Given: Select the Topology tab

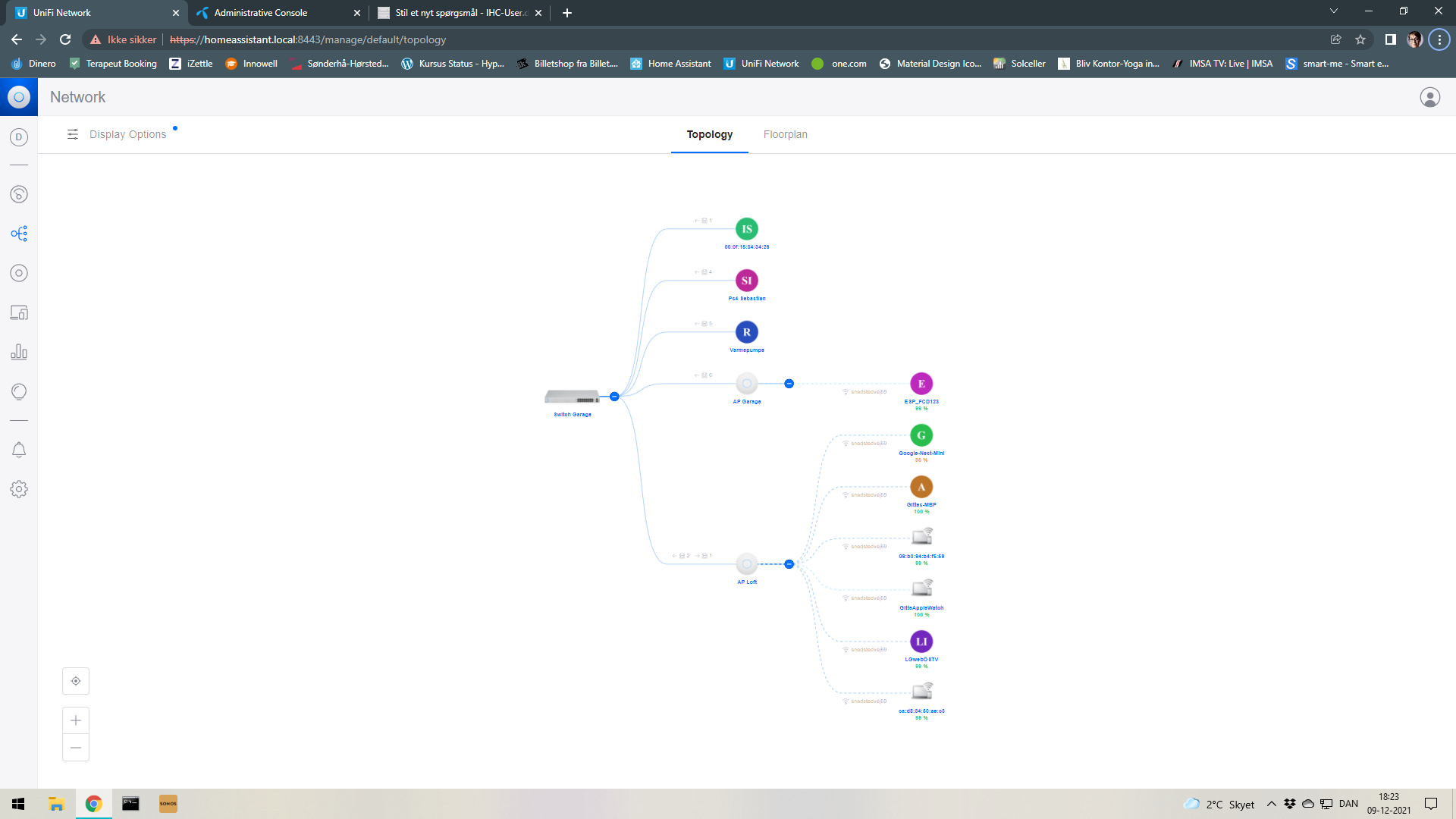Looking at the screenshot, I should 709,134.
